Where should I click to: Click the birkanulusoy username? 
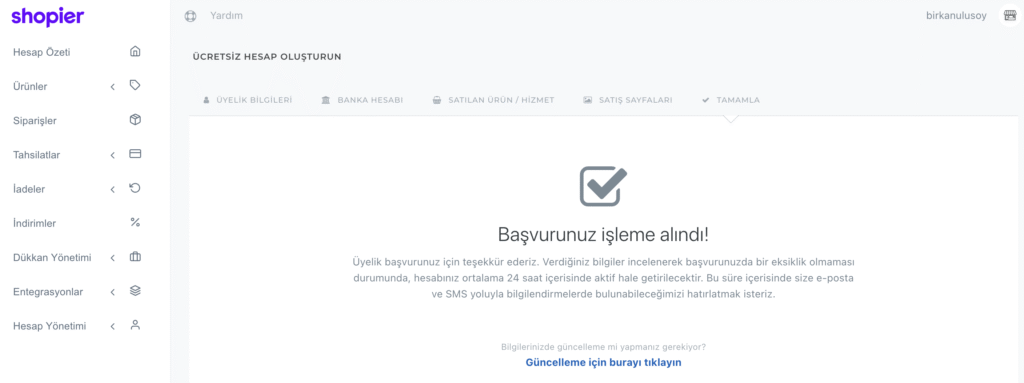956,16
